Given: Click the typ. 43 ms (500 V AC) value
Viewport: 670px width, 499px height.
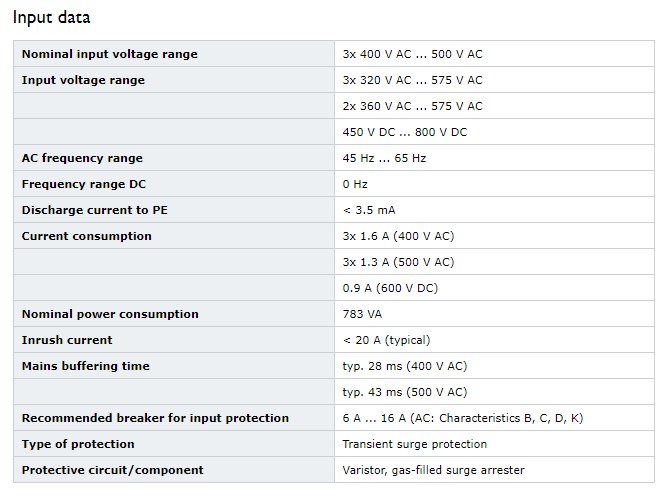Looking at the screenshot, I should tap(405, 392).
